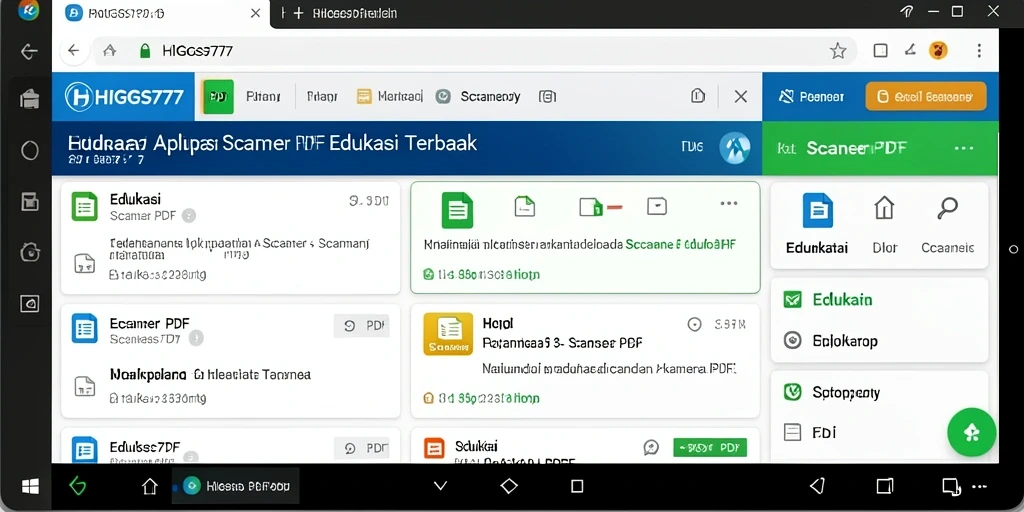Click the square note icon in highlighted card
Screen dimensions: 1024x512
click(x=657, y=206)
